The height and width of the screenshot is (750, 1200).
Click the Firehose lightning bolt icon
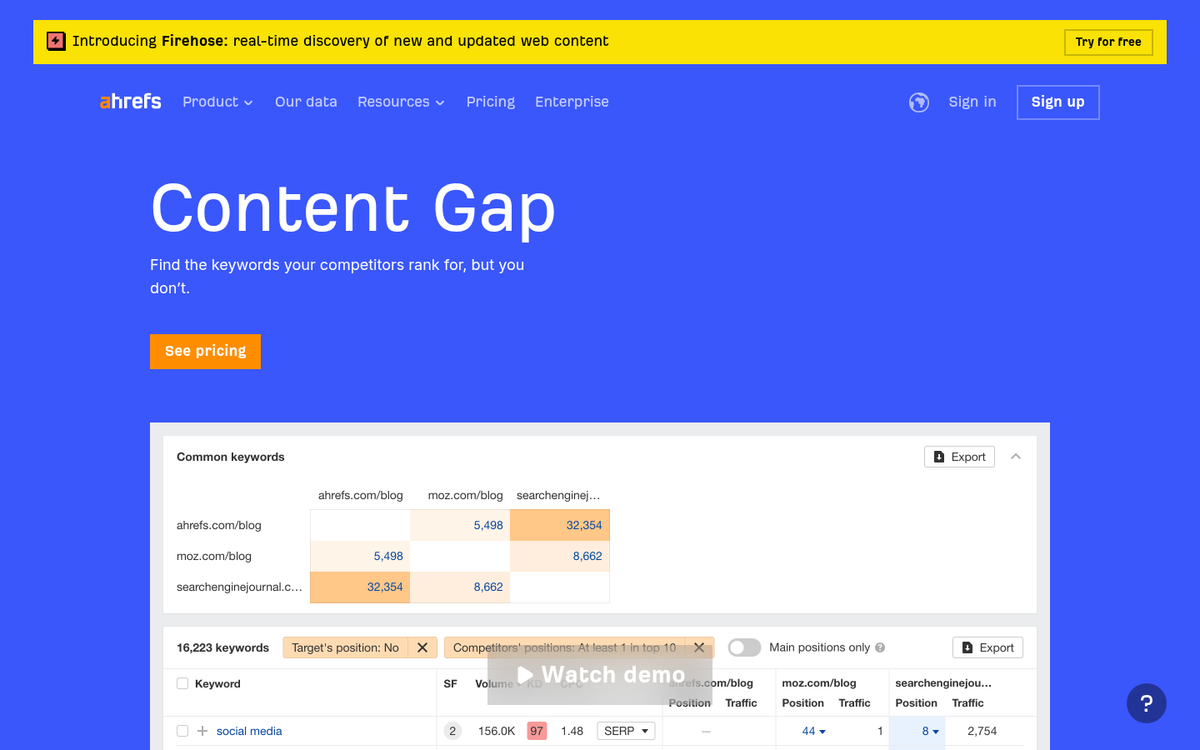pyautogui.click(x=54, y=41)
